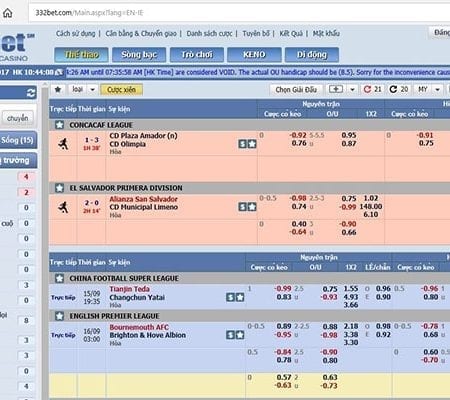Image resolution: width=450 pixels, height=400 pixels.
Task: Click team name Bournemouth AFC
Action: tap(139, 327)
